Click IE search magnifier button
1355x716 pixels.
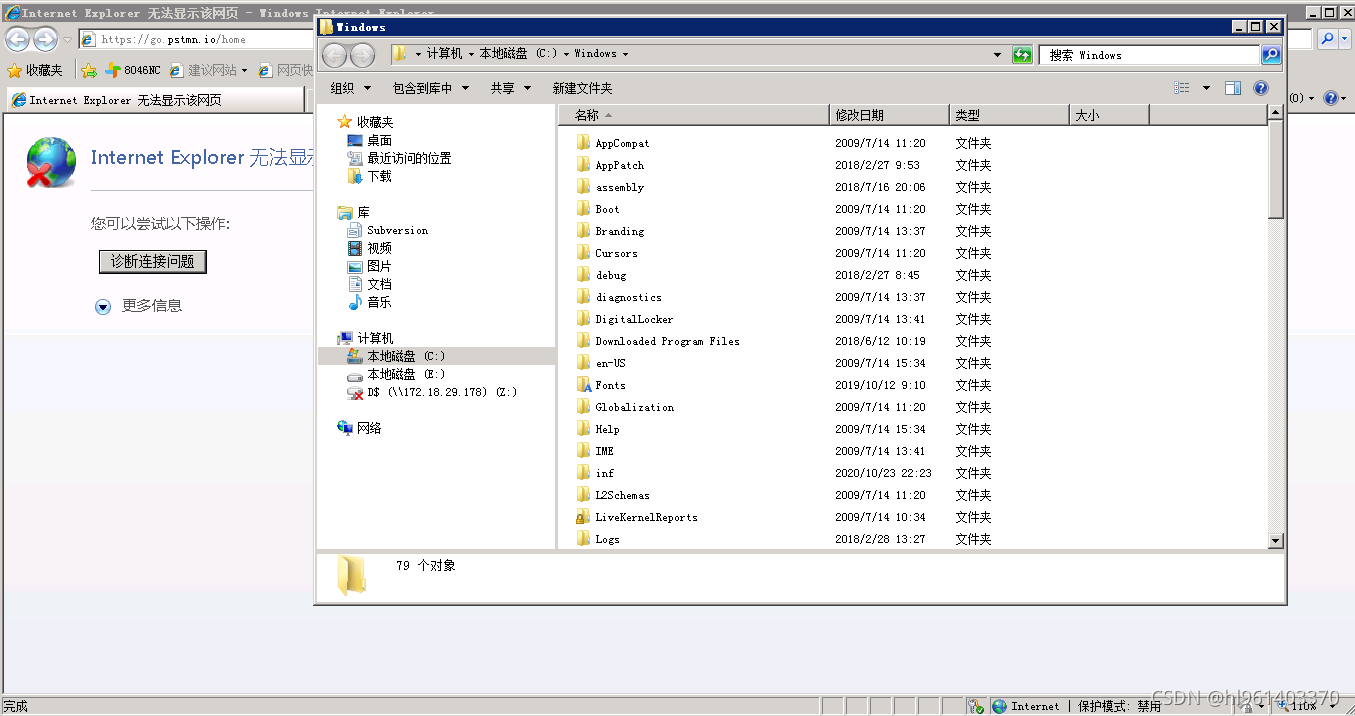pos(1327,39)
